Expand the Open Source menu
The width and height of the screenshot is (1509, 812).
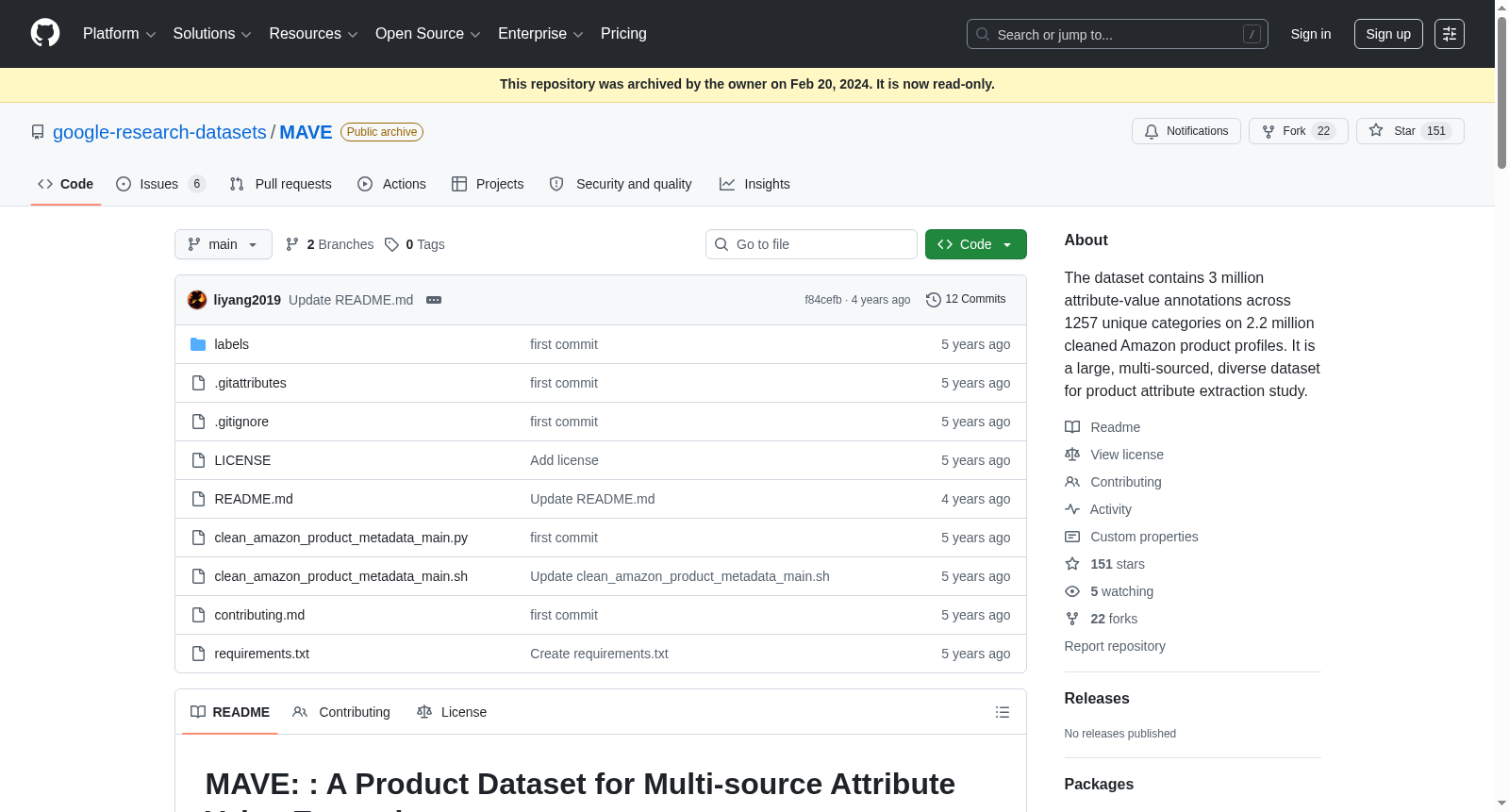click(x=427, y=34)
